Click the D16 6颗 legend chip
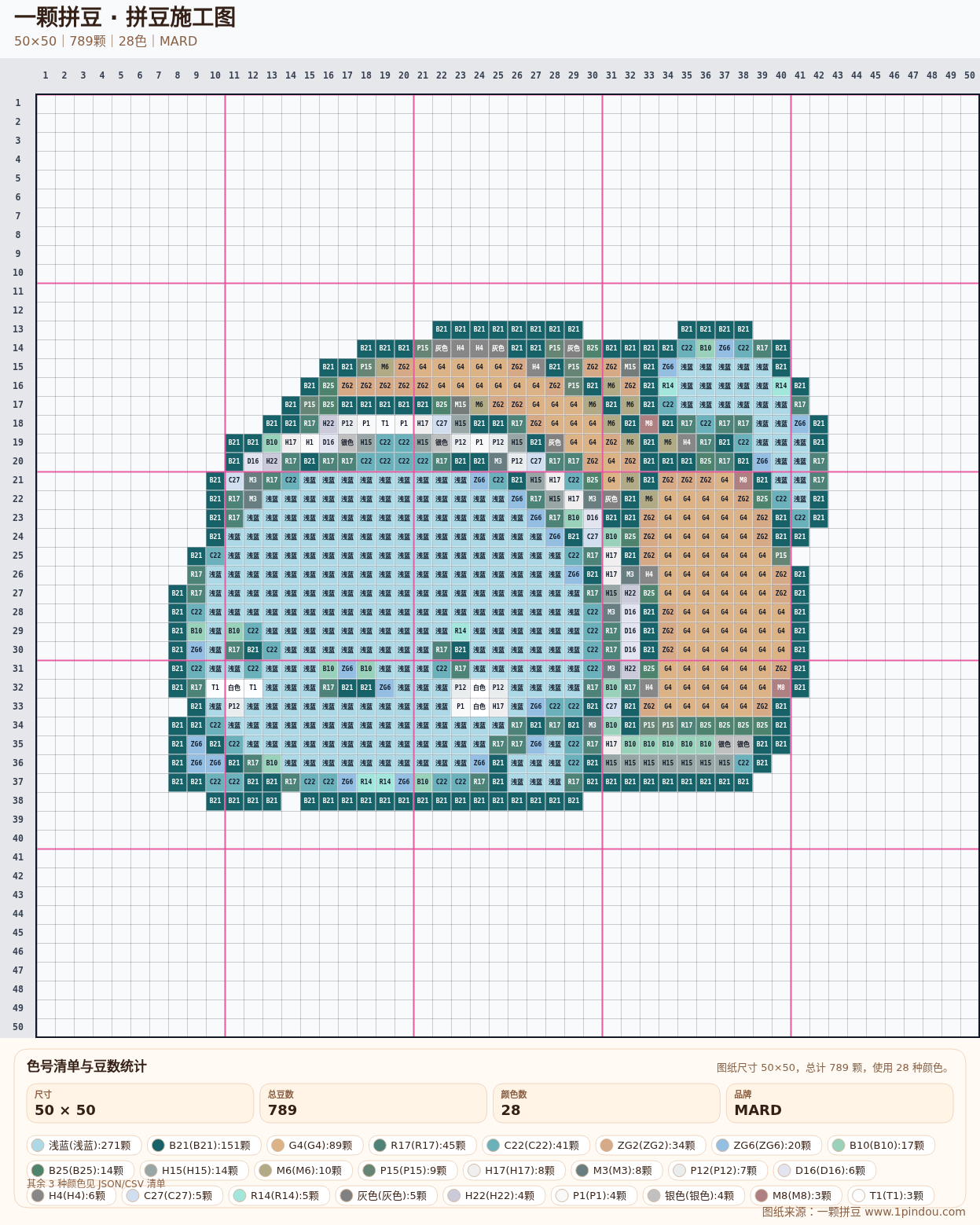The height and width of the screenshot is (1225, 980). [x=824, y=1170]
